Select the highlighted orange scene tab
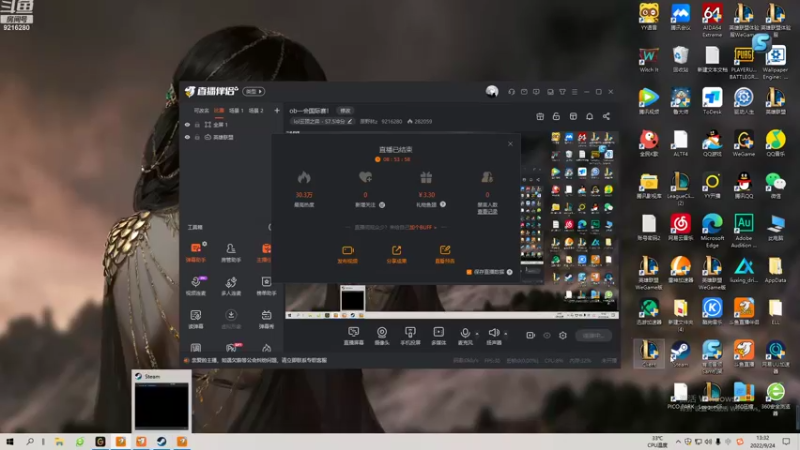The image size is (800, 450). (219, 110)
